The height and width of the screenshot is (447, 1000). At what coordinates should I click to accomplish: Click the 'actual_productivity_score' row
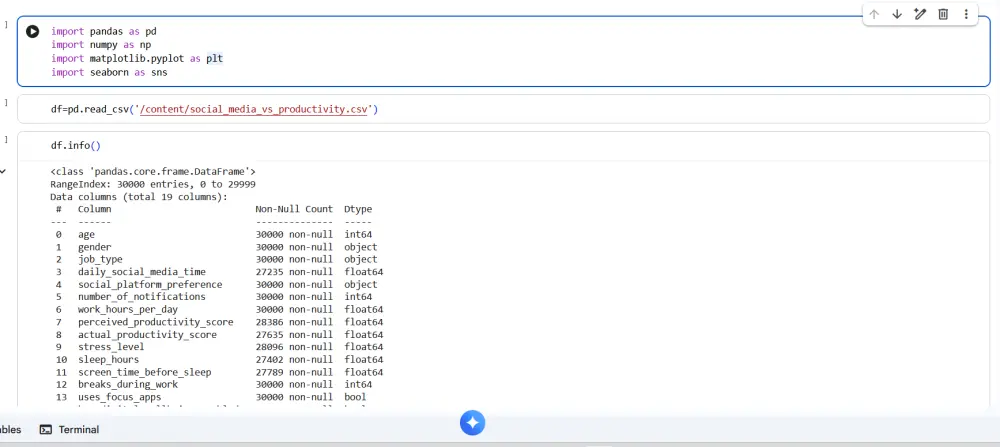coord(219,335)
